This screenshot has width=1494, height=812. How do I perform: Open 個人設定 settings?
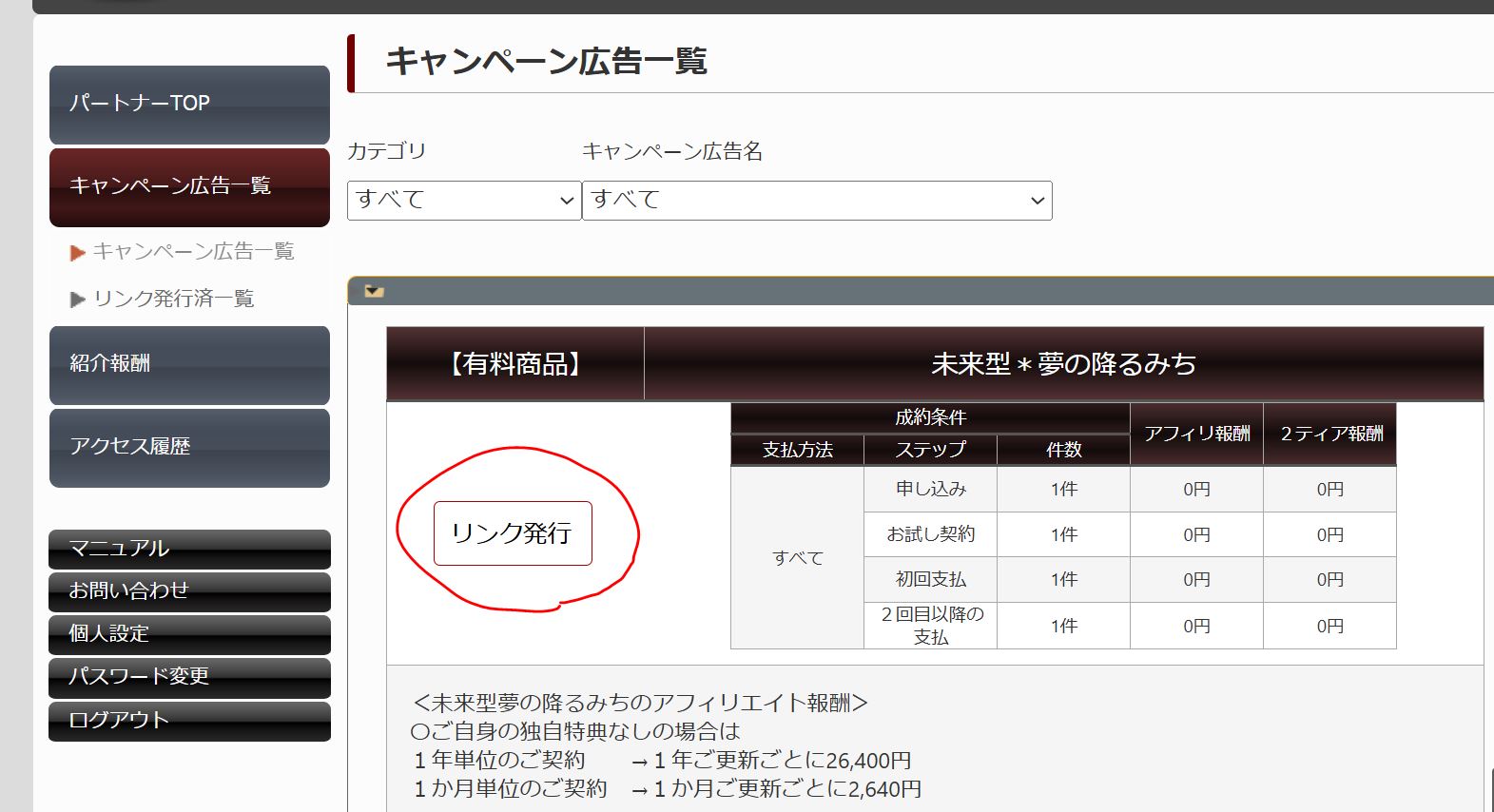[x=189, y=634]
